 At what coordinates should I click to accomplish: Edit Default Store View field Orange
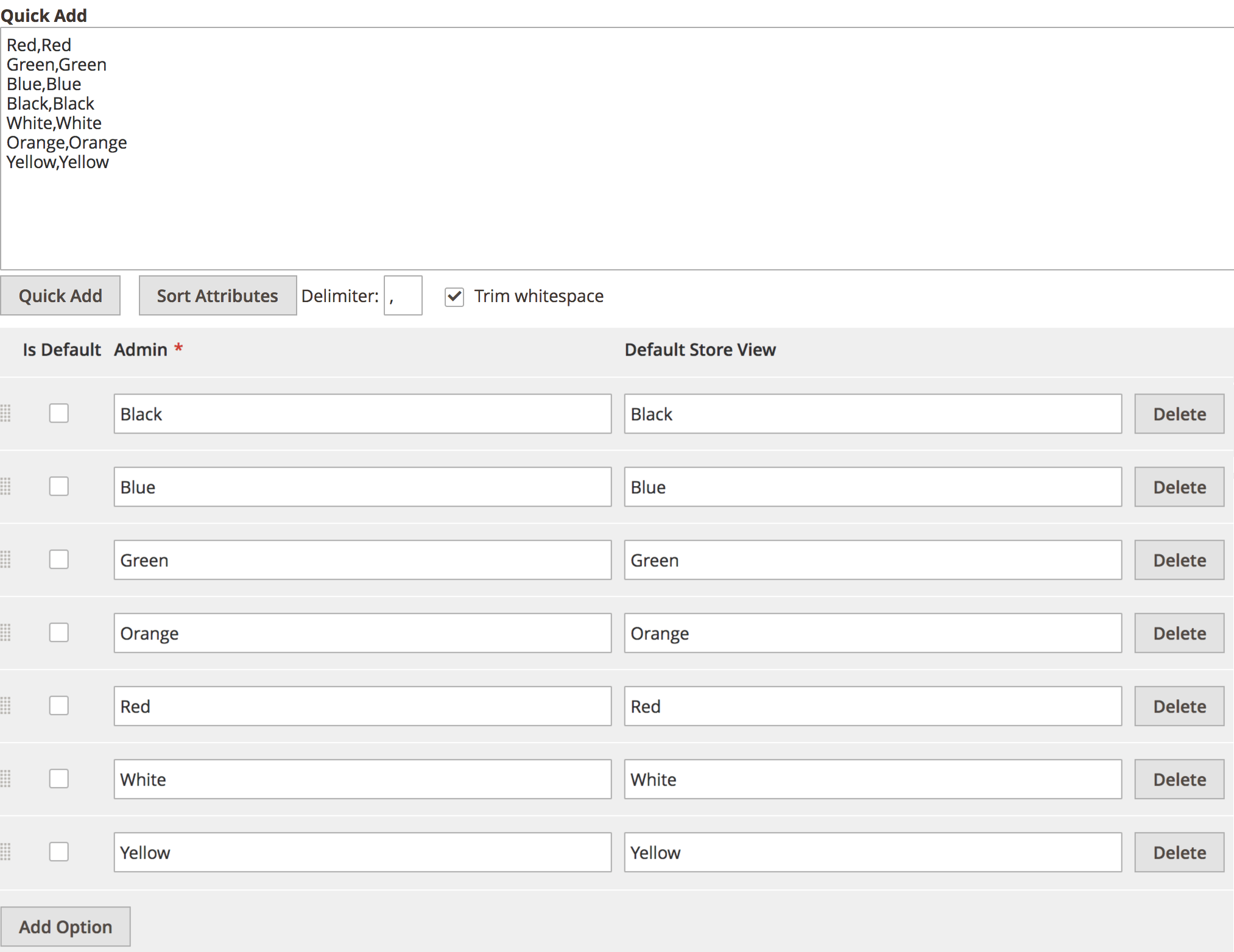[x=873, y=633]
